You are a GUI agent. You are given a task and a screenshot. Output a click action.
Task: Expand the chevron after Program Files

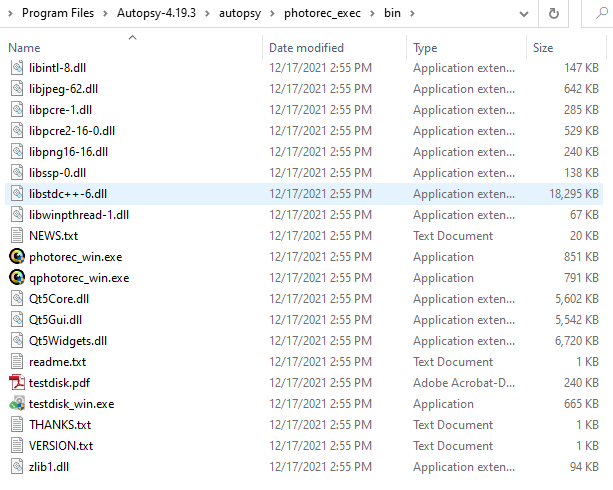105,14
